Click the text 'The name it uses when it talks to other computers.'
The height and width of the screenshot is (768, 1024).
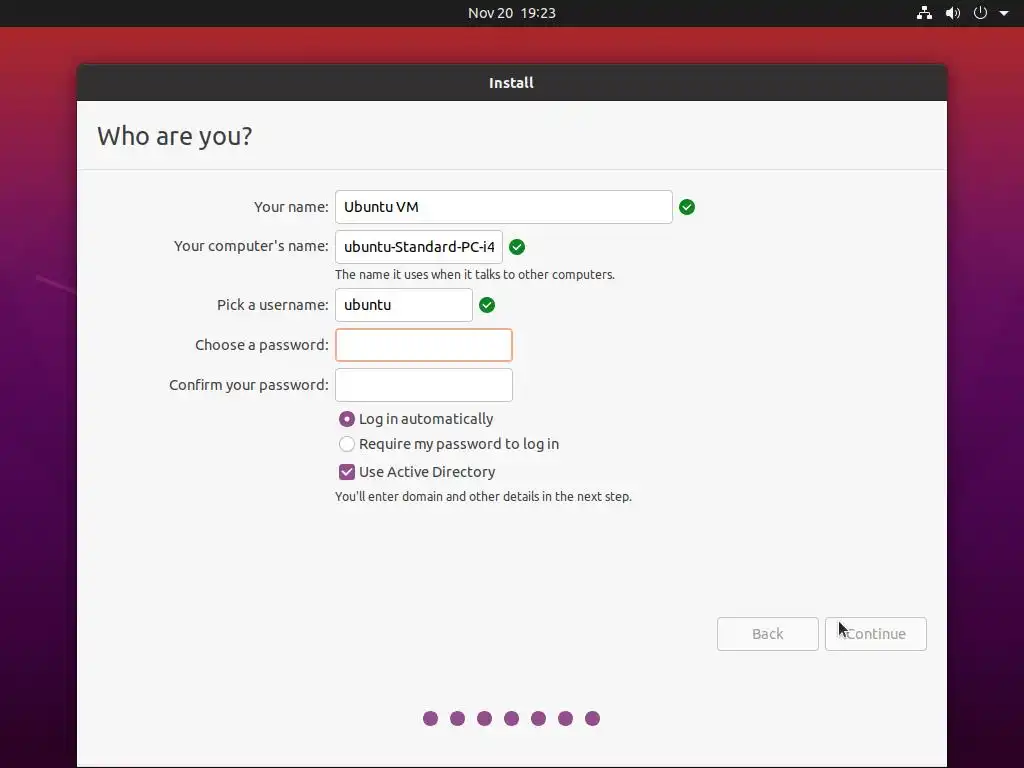click(x=475, y=275)
